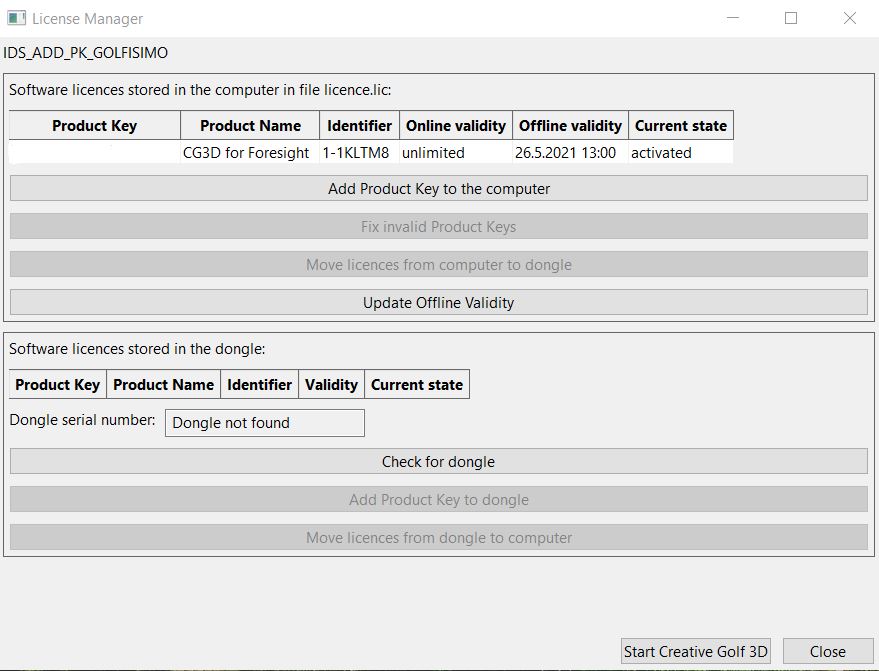Click the Online validity column header
The height and width of the screenshot is (671, 879).
455,125
